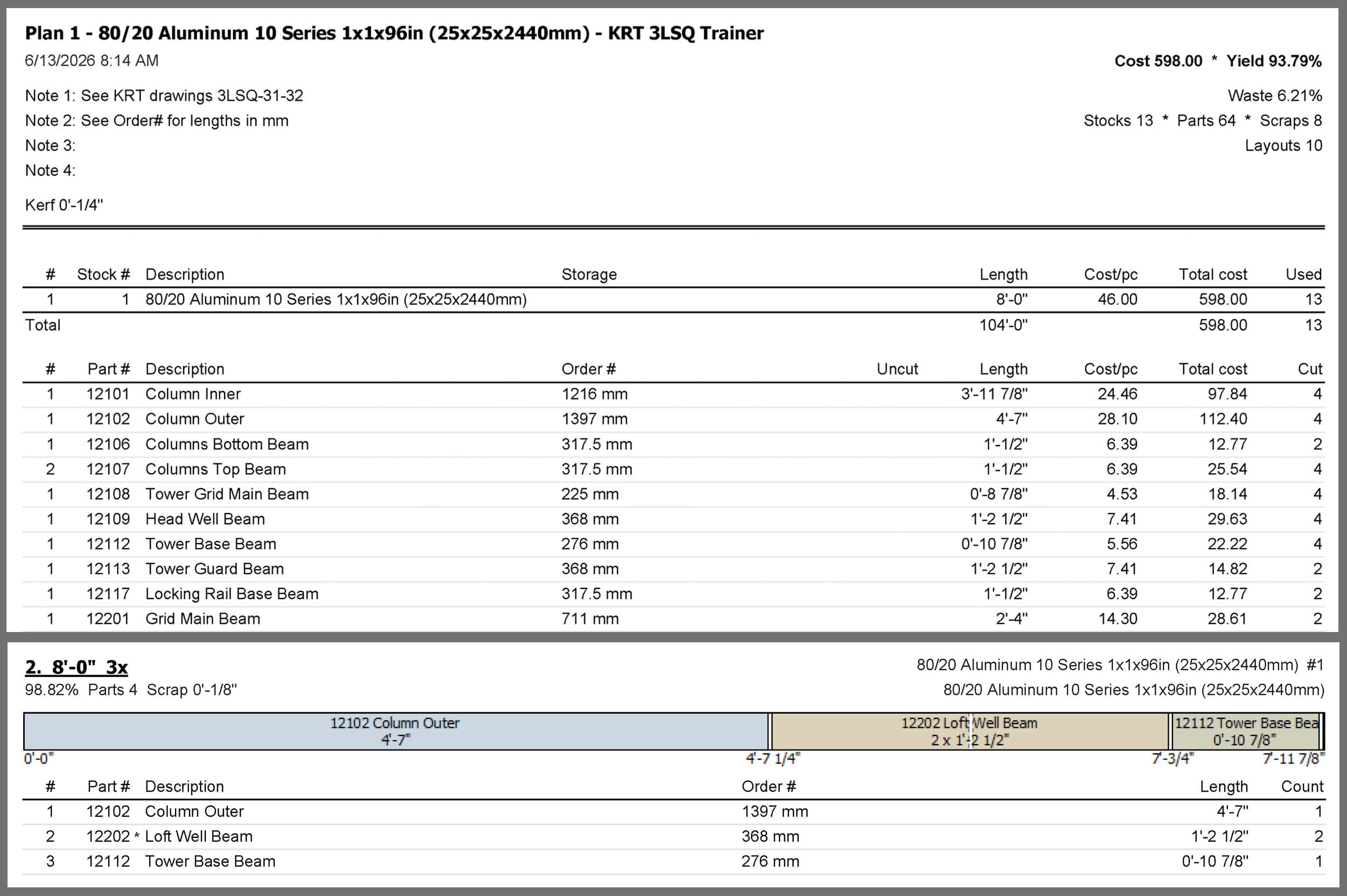
Task: Click the empty "Note 4:" label
Action: (x=50, y=170)
